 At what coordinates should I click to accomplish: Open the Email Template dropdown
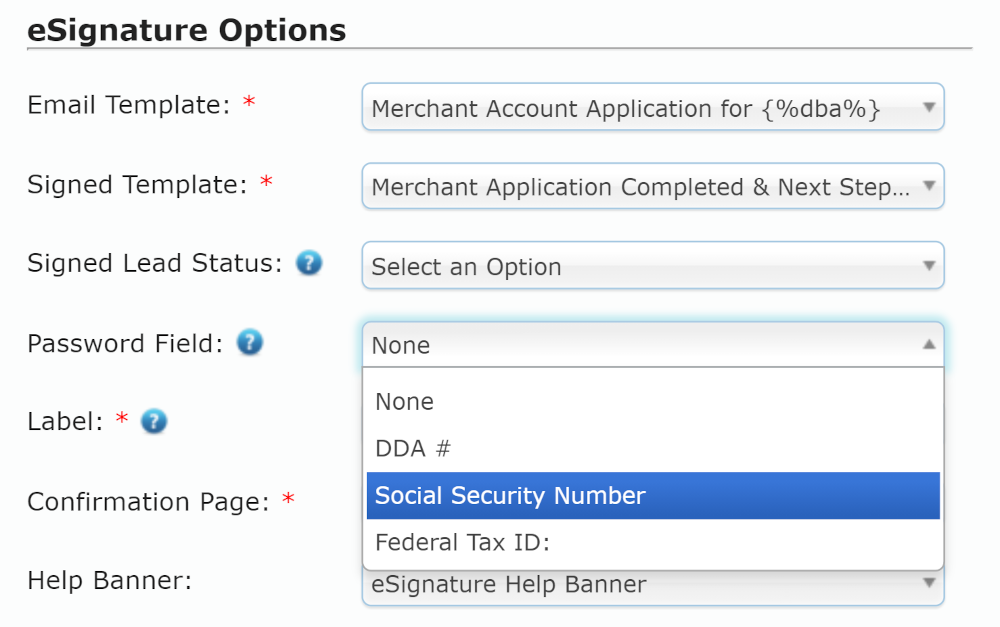coord(653,107)
